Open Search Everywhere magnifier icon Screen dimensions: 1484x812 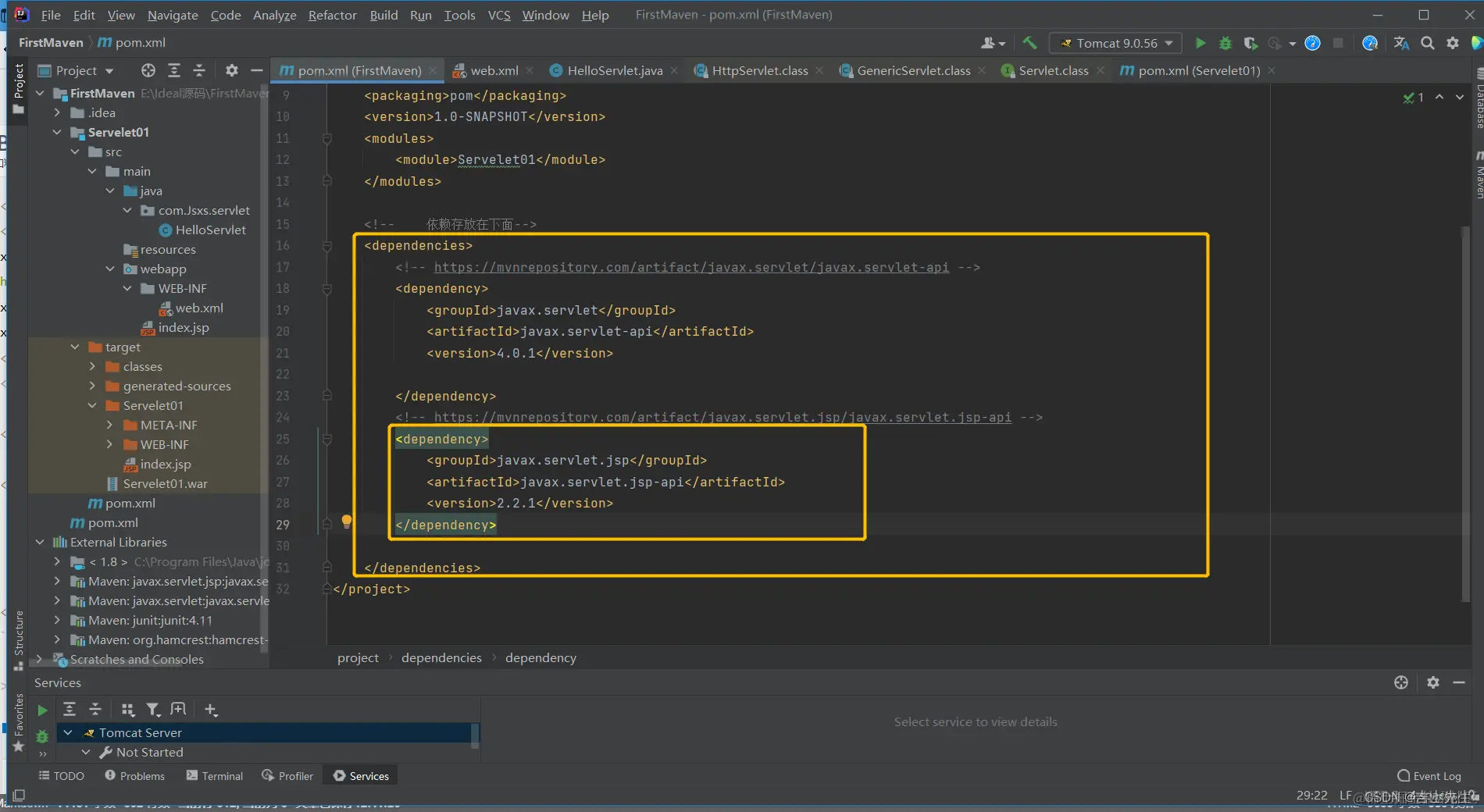[x=1428, y=43]
